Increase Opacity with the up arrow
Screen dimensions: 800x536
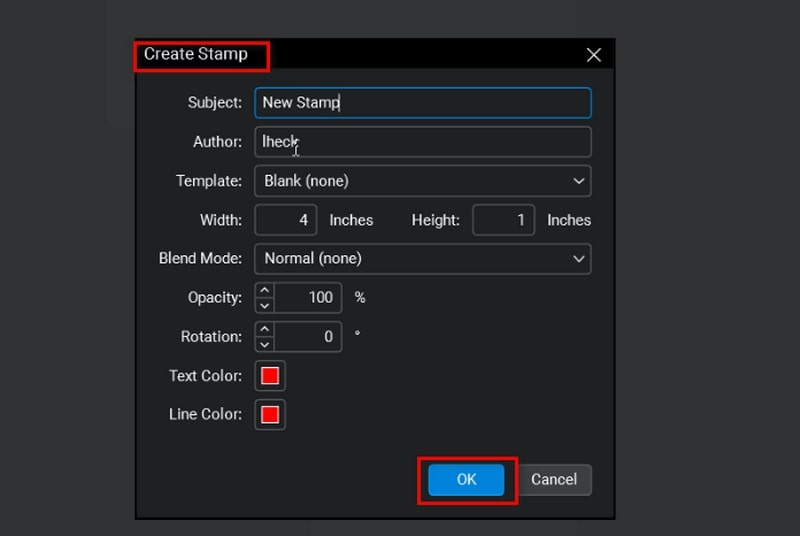[264, 291]
